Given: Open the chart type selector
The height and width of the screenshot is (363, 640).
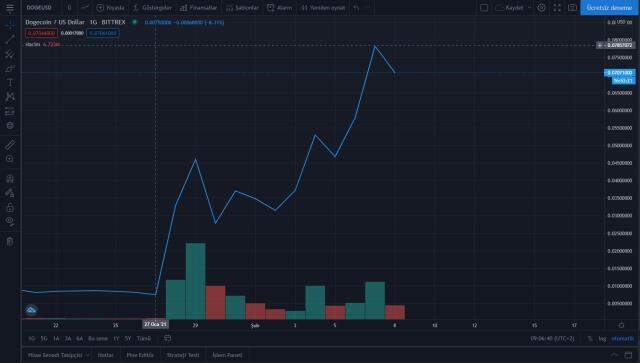Looking at the screenshot, I should pos(84,7).
